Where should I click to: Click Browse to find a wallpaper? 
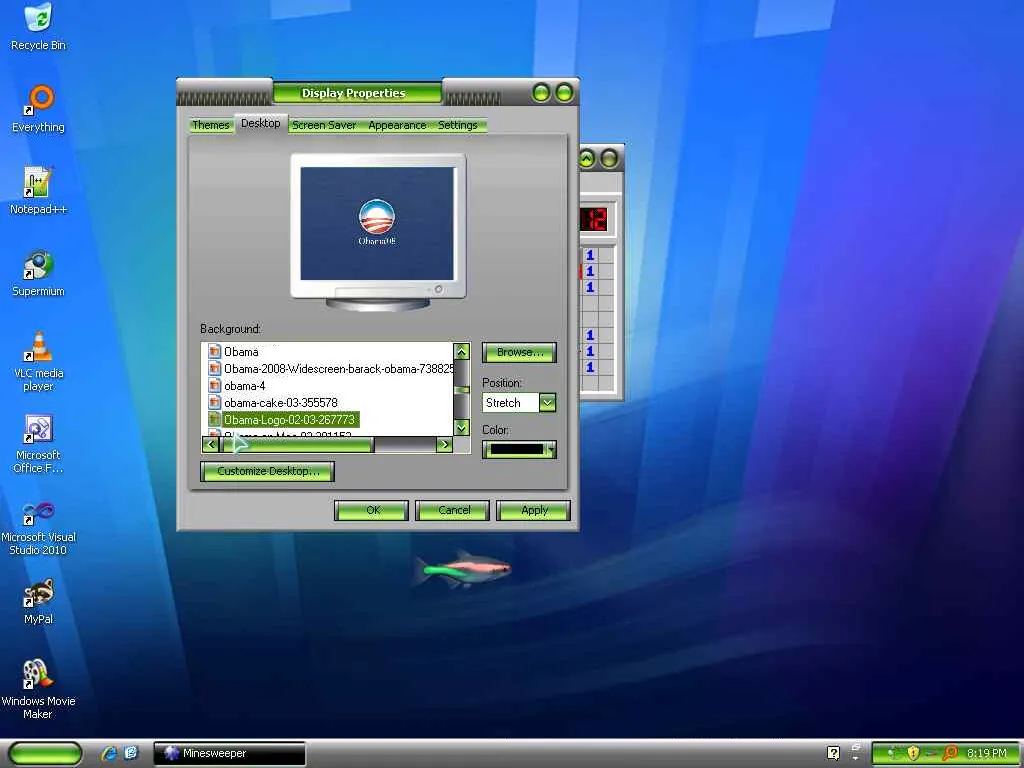click(x=519, y=352)
